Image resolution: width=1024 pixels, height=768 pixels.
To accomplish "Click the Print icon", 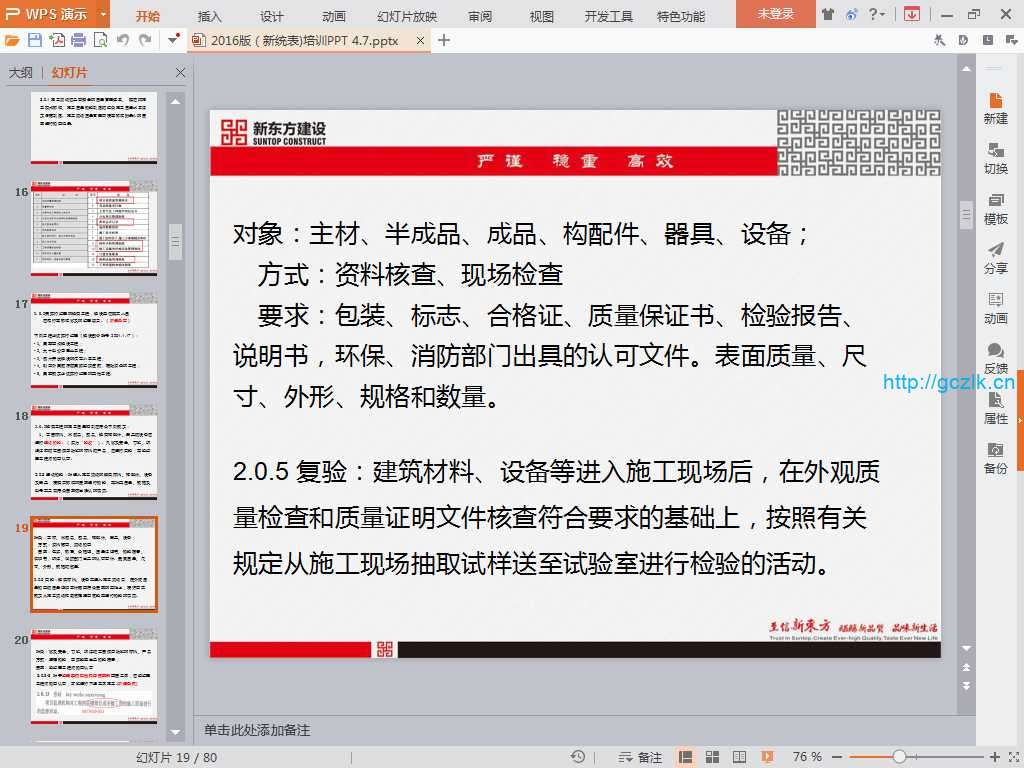I will [78, 40].
